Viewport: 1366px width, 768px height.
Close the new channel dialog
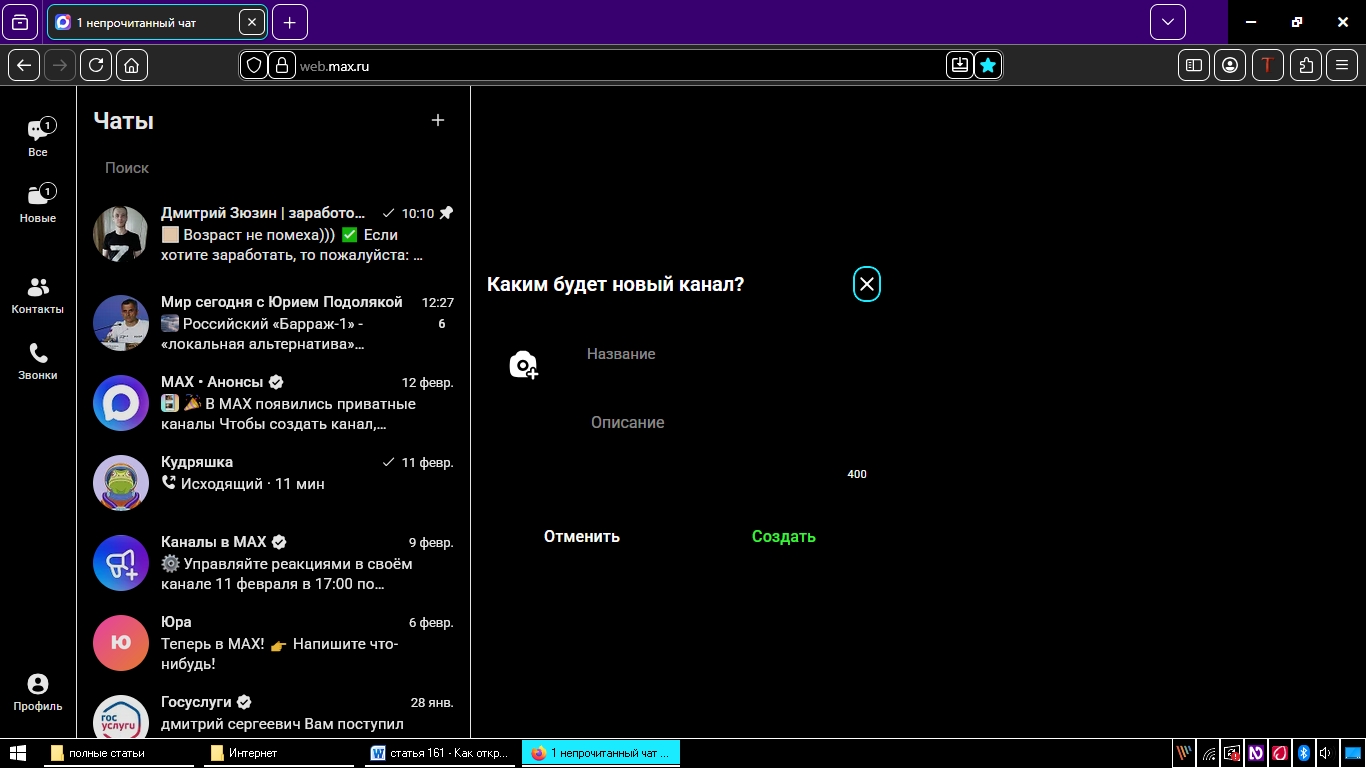point(866,285)
